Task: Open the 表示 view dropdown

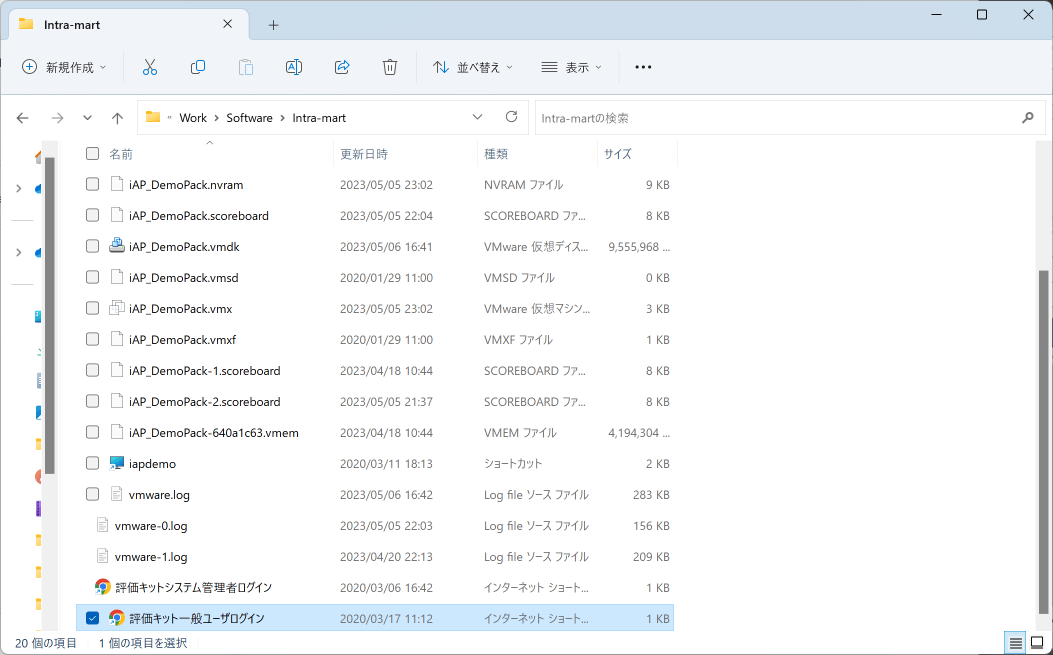Action: (x=572, y=67)
